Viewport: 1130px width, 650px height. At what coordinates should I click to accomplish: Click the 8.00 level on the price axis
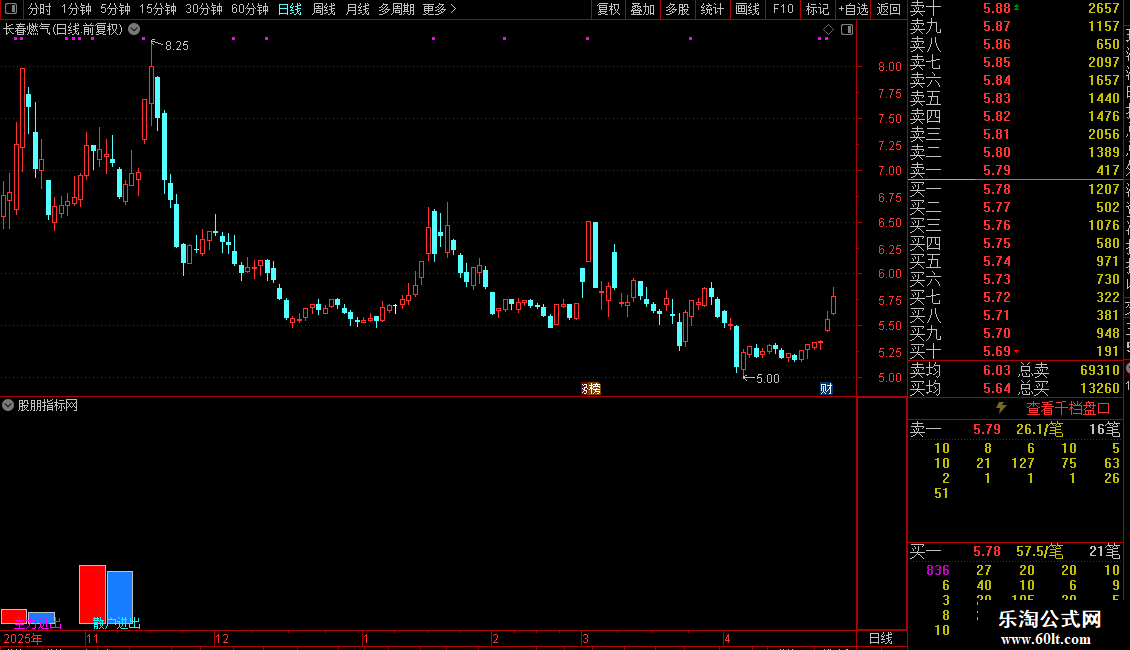click(x=890, y=66)
